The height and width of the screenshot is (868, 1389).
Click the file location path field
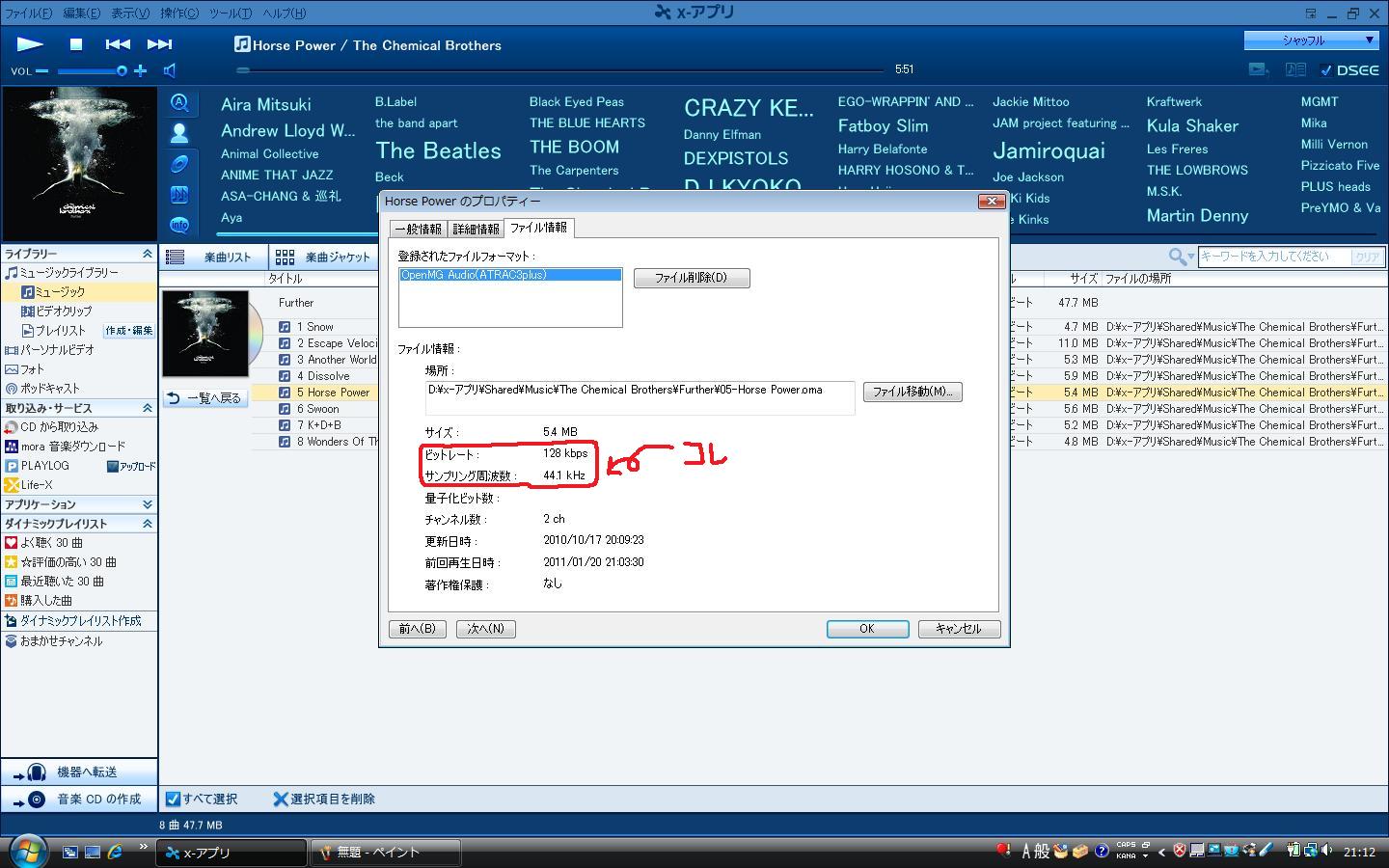click(640, 397)
